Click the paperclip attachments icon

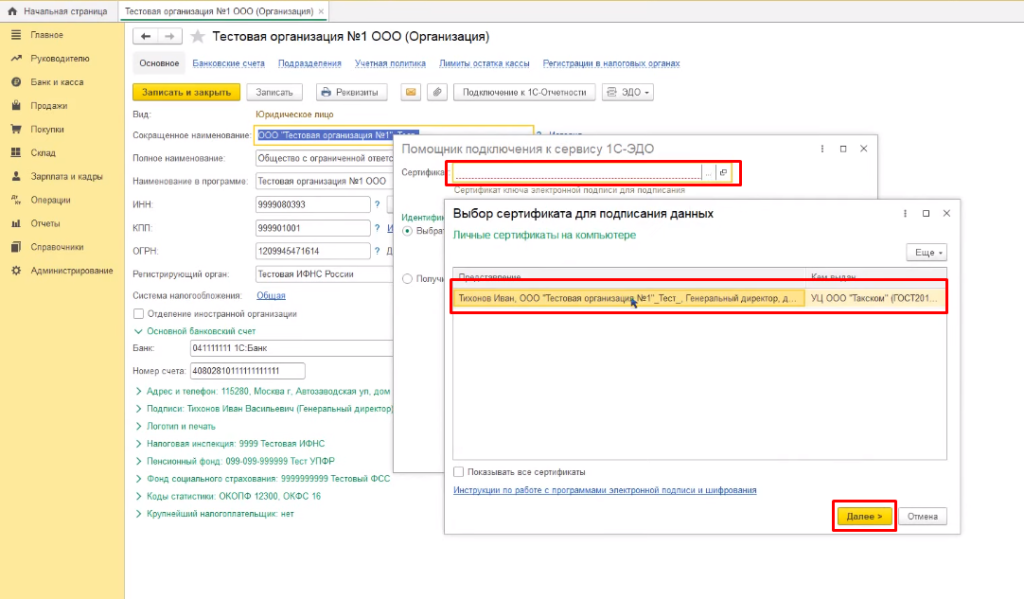437,92
